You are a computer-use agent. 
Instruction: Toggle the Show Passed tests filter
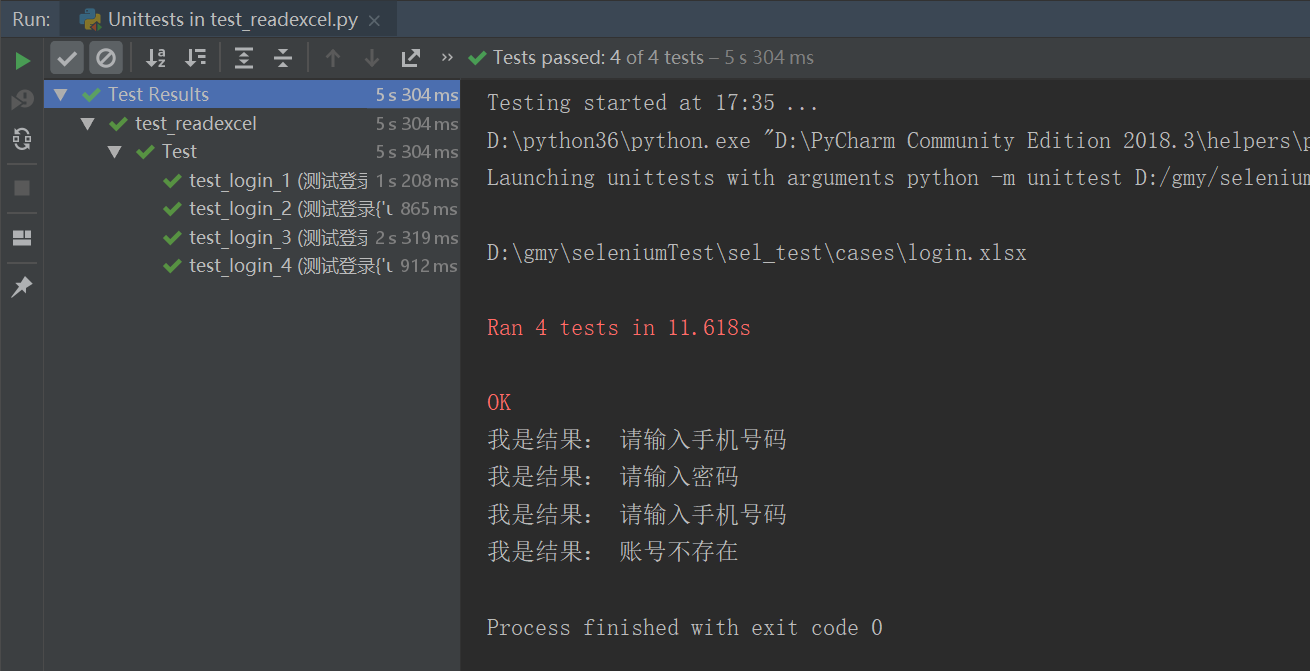click(x=67, y=58)
